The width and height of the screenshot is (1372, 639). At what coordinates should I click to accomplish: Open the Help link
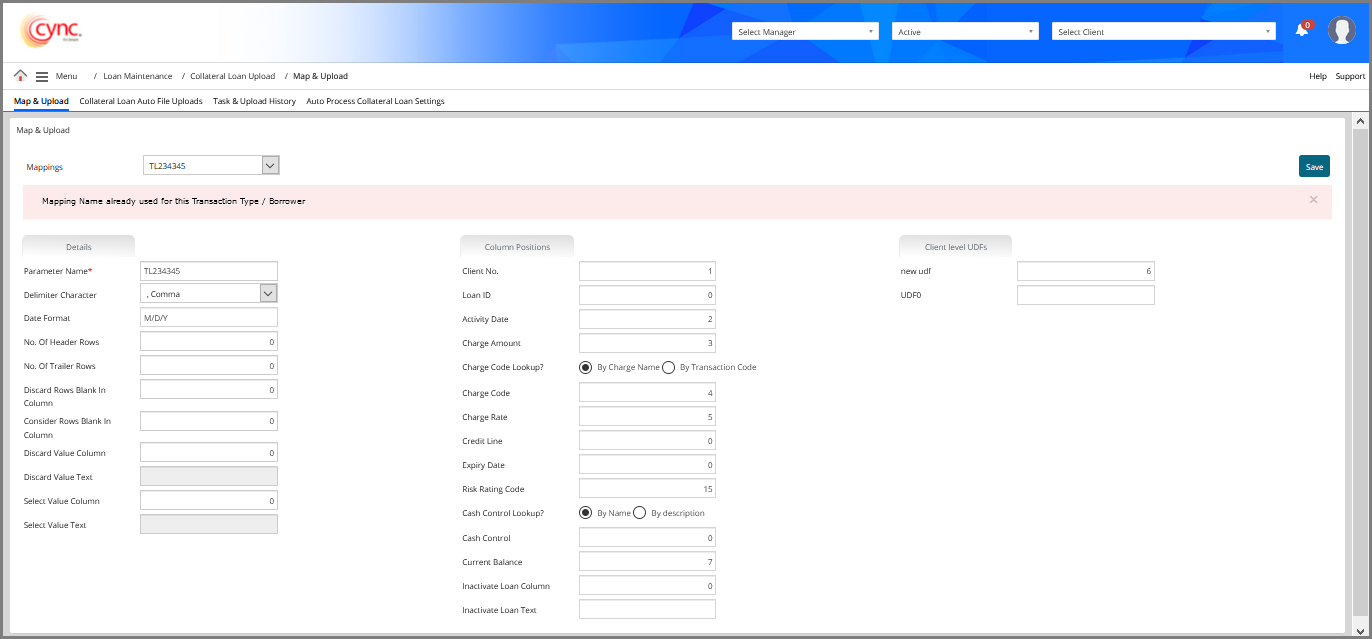coord(1317,76)
